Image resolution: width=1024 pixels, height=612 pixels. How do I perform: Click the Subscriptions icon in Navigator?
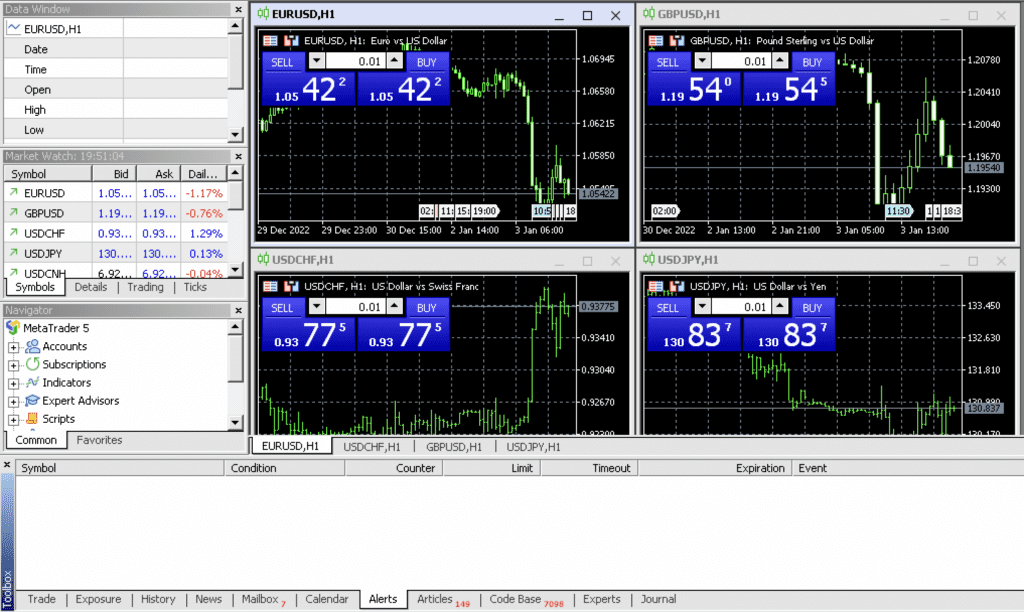point(32,364)
